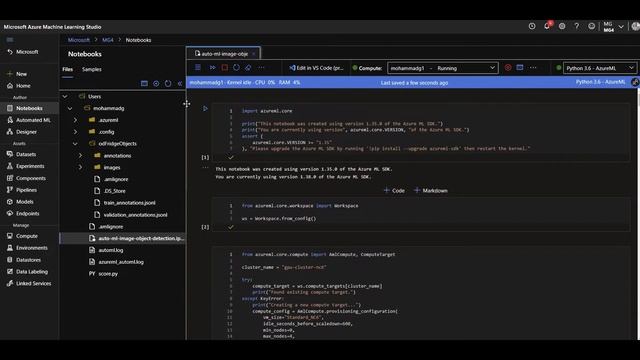
Task: Open the notebook menu icon
Action: 198,67
